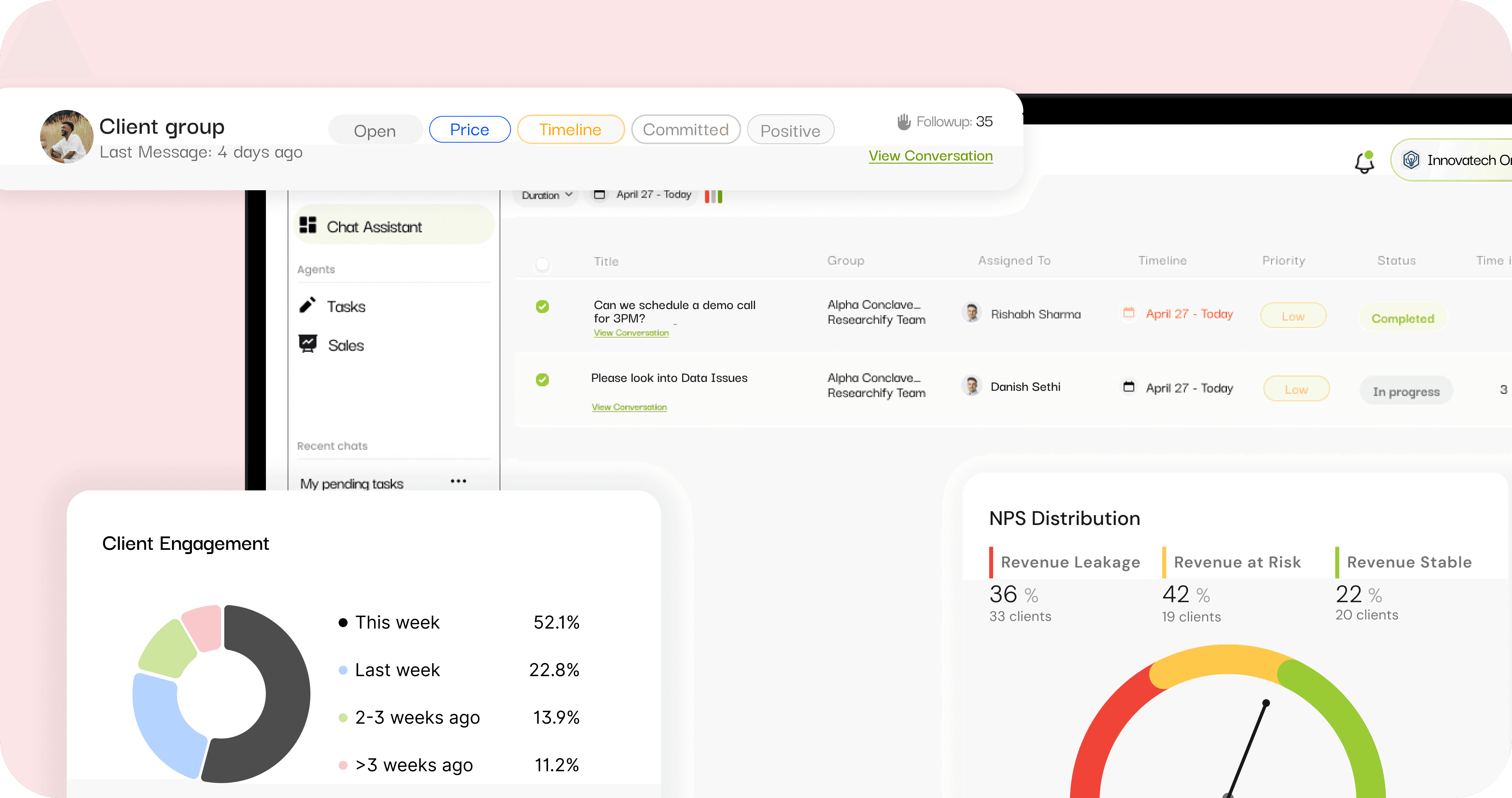Open View Conversation link in Client group card
Screen dimensions: 1512x798
click(930, 156)
